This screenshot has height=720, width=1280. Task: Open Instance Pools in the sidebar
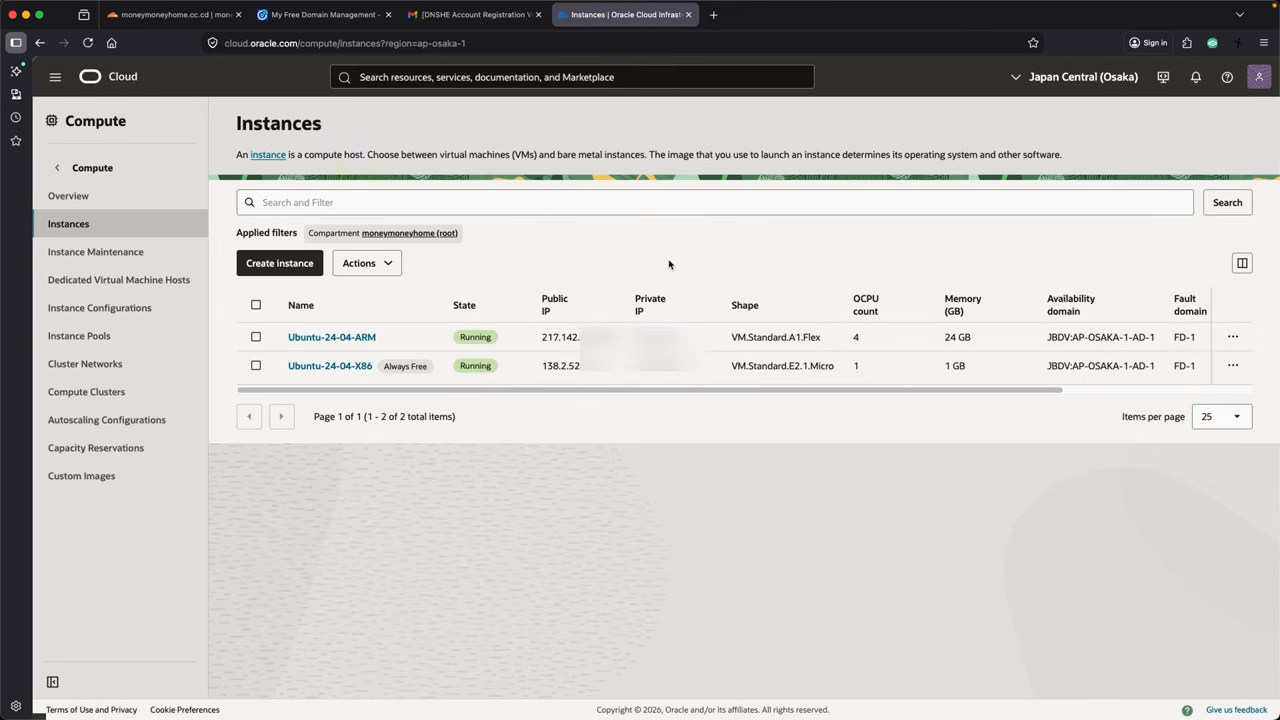tap(79, 336)
